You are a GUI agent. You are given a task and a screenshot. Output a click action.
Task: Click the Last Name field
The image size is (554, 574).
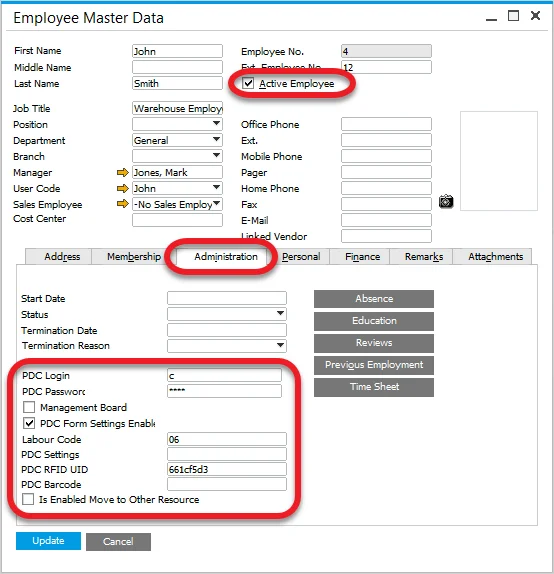(177, 83)
